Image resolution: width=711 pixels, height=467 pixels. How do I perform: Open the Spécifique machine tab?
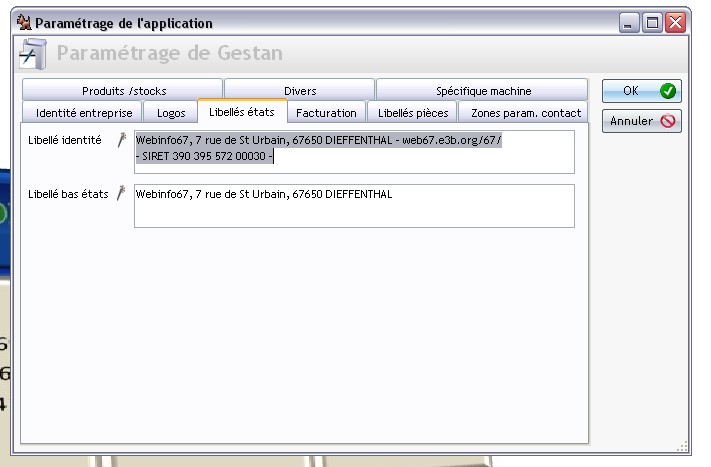(483, 91)
